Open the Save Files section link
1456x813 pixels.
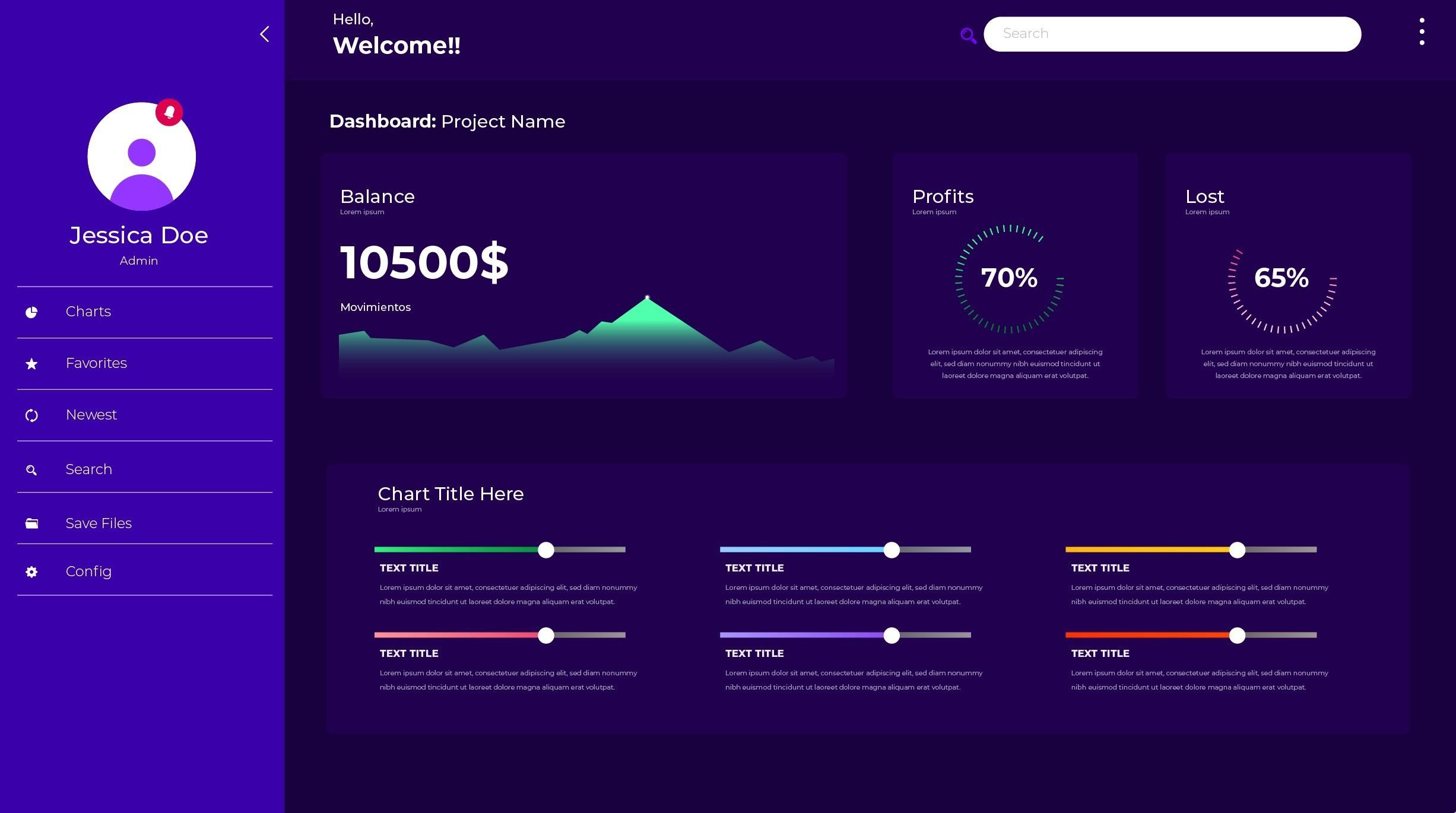point(99,523)
